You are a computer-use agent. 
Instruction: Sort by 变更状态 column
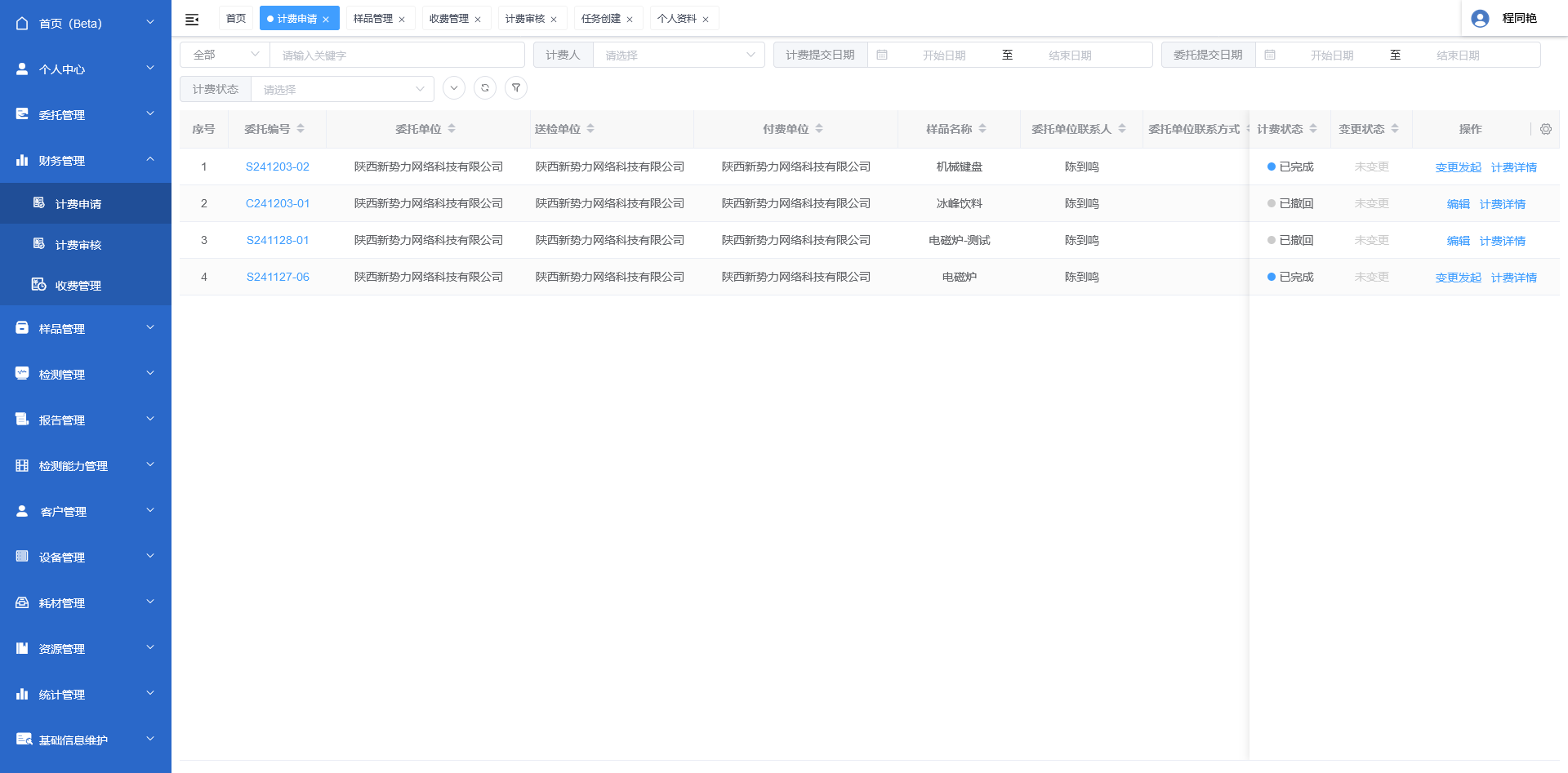point(1395,129)
